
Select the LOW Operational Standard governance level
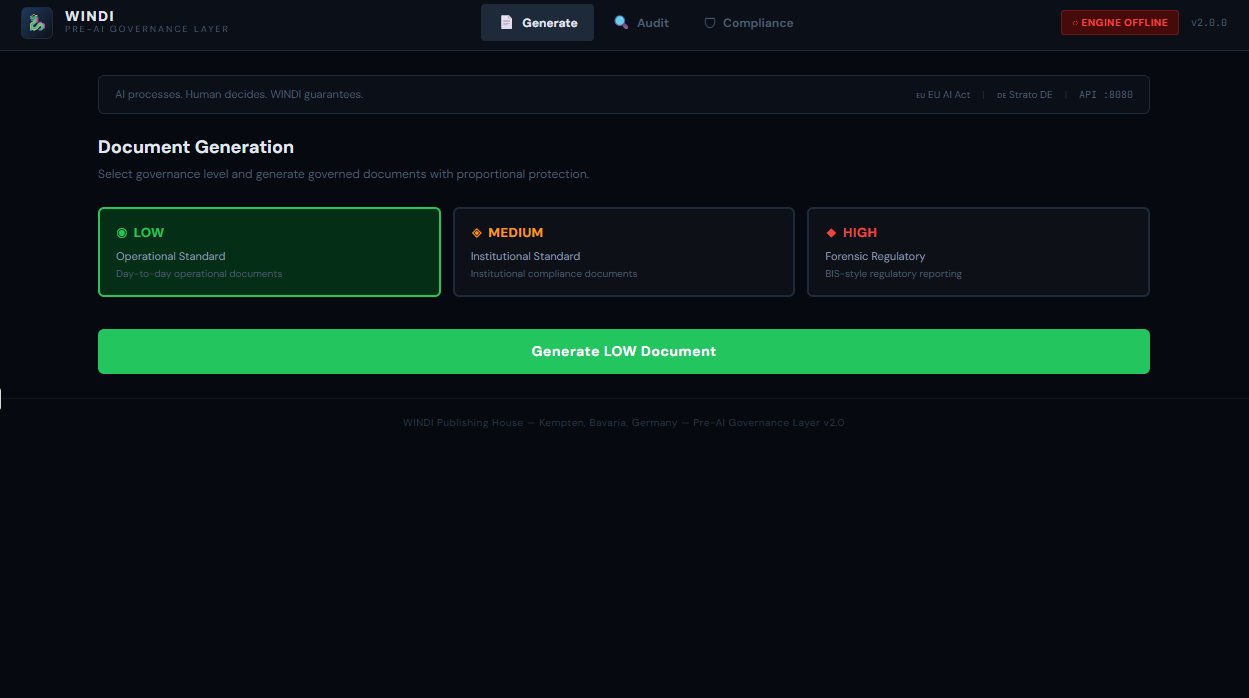tap(268, 251)
